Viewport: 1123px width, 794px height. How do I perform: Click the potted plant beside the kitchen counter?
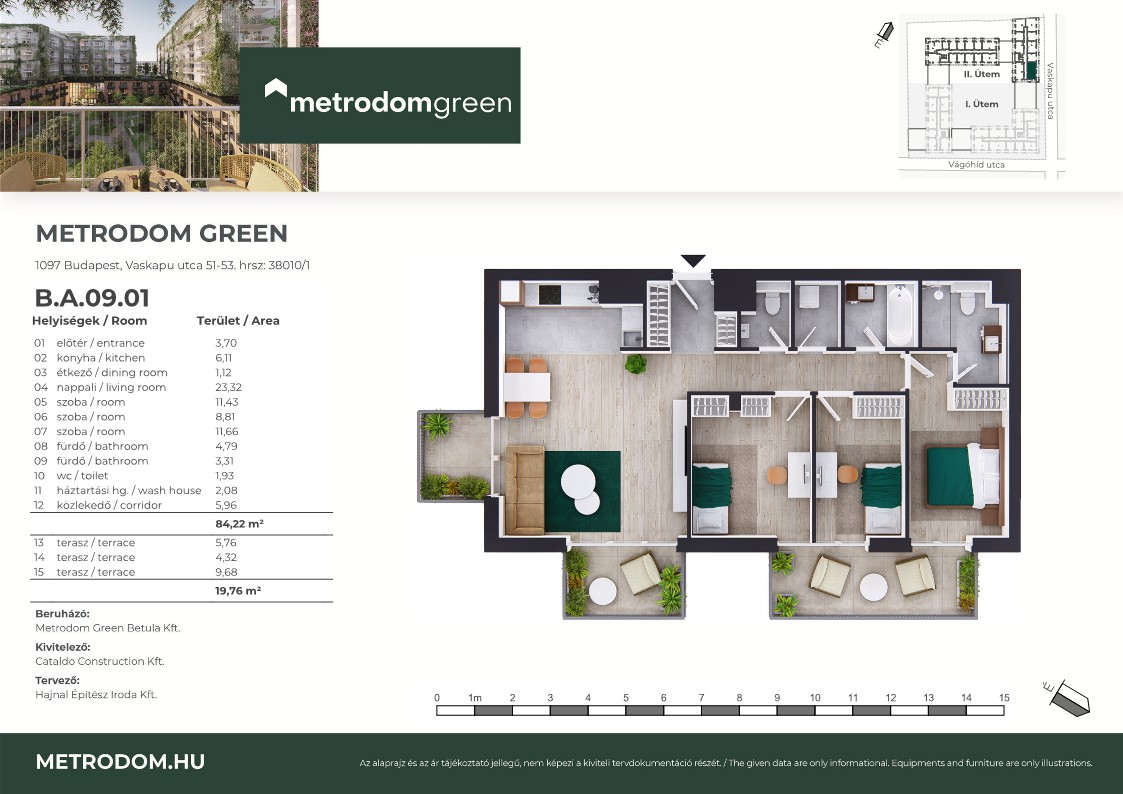pyautogui.click(x=635, y=364)
